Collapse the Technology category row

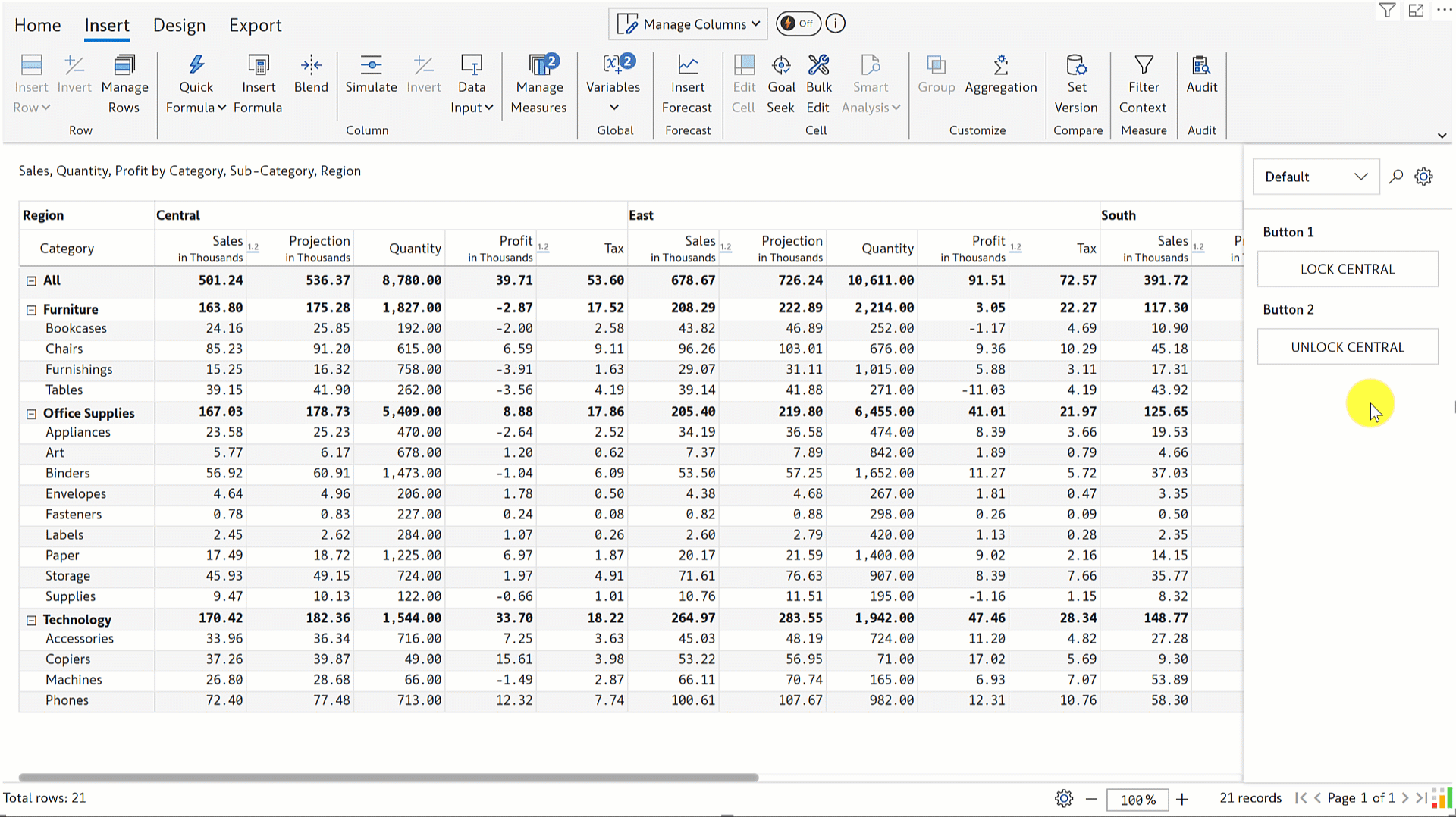[31, 620]
